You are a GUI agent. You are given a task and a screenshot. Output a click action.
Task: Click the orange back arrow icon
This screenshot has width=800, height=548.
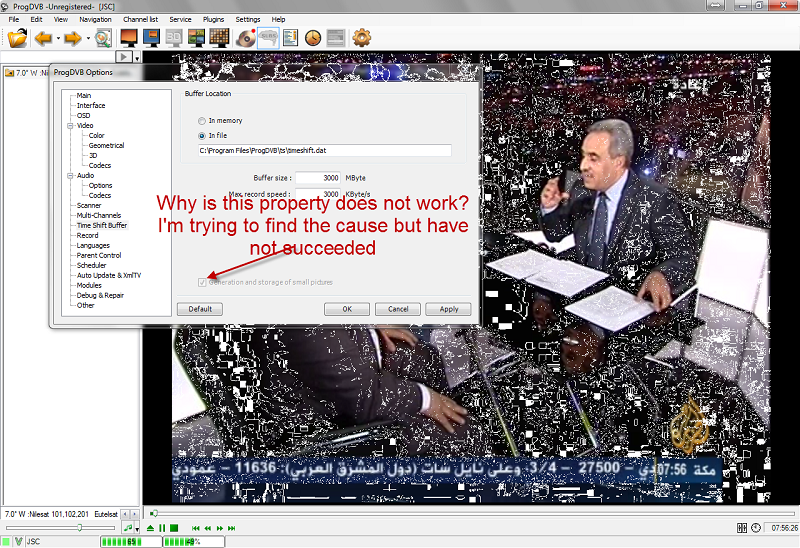click(44, 38)
